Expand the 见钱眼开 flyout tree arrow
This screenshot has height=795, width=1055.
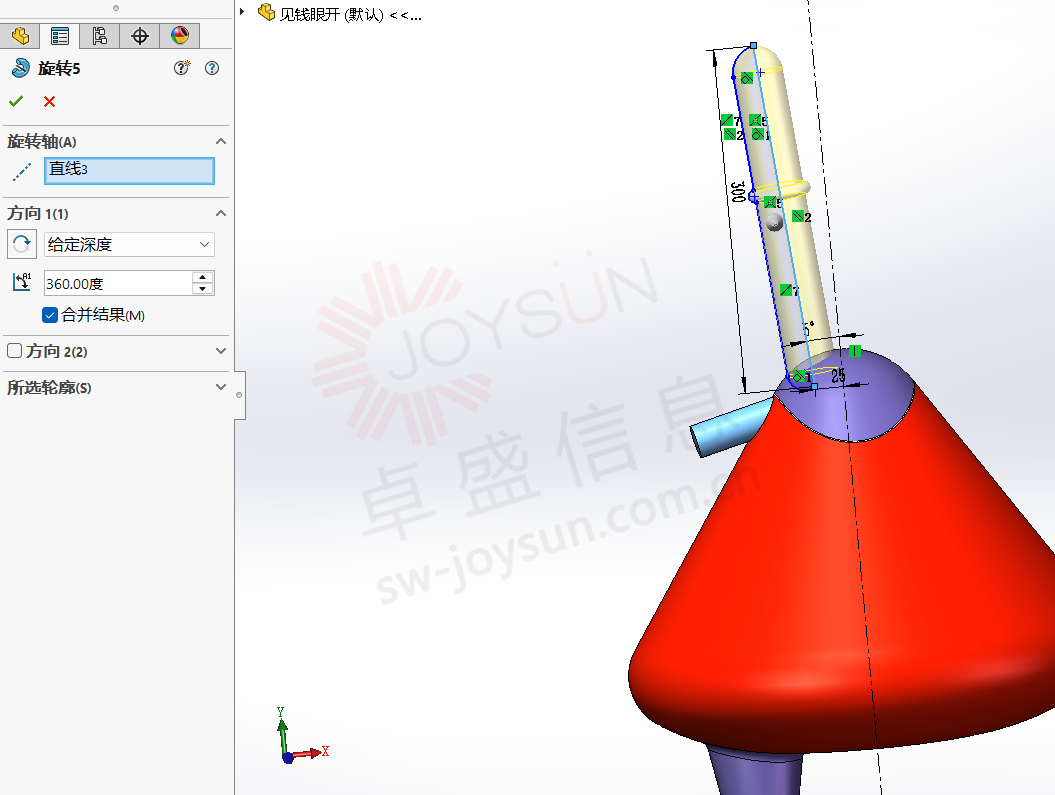tap(243, 13)
